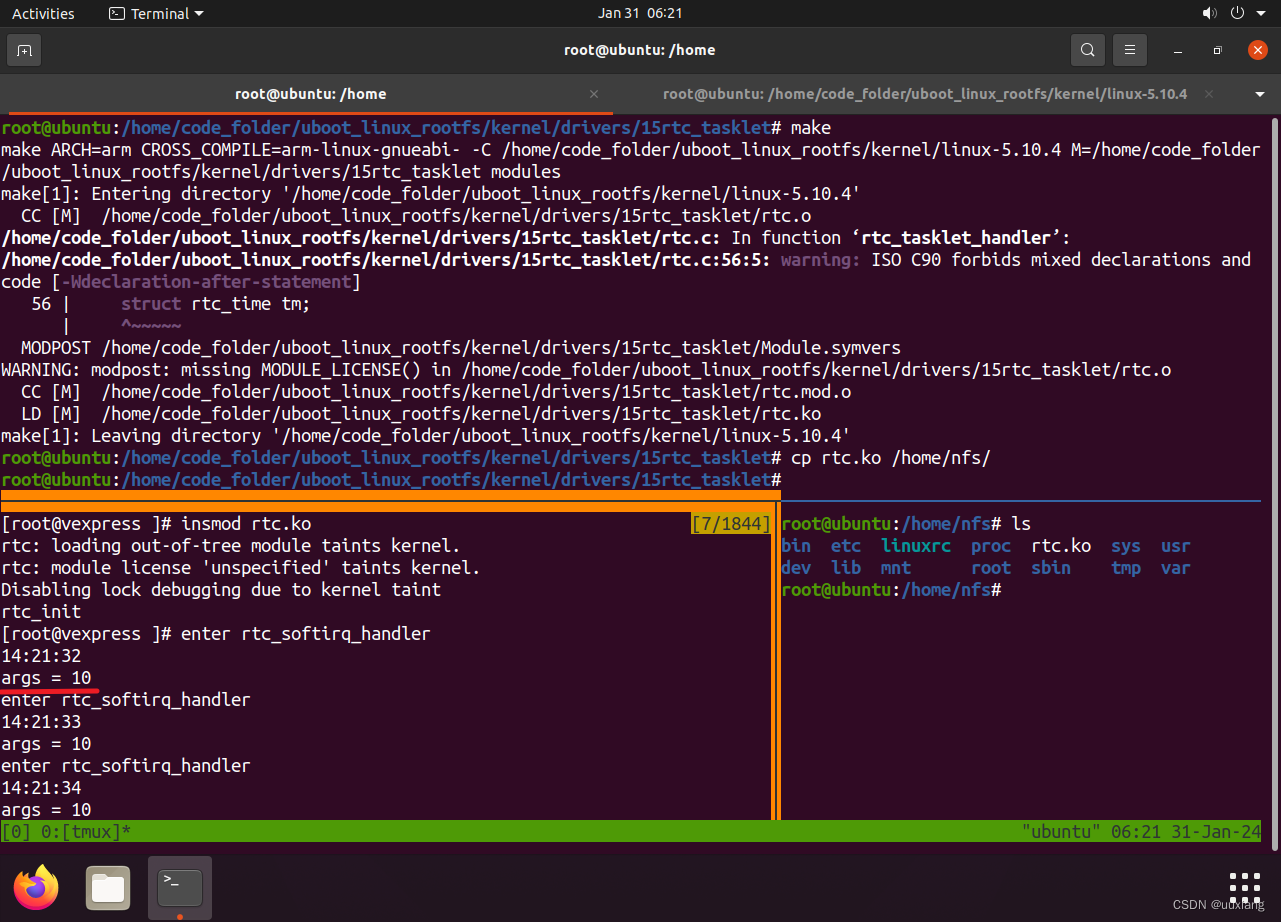Image resolution: width=1281 pixels, height=922 pixels.
Task: Click the power icon in top bar
Action: (1236, 14)
